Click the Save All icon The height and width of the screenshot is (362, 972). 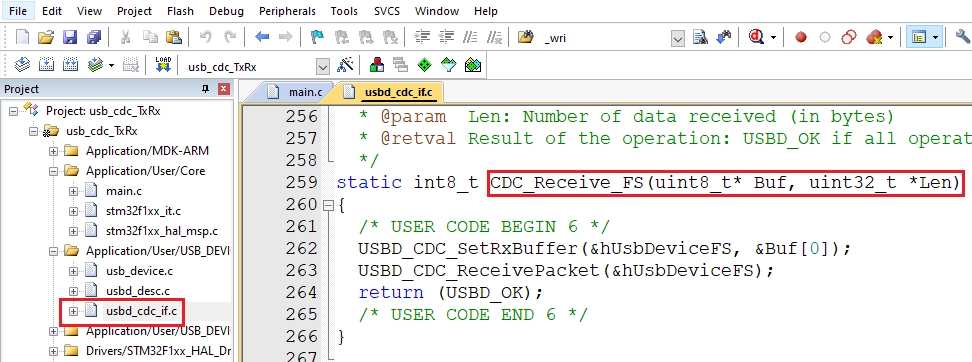pos(94,37)
